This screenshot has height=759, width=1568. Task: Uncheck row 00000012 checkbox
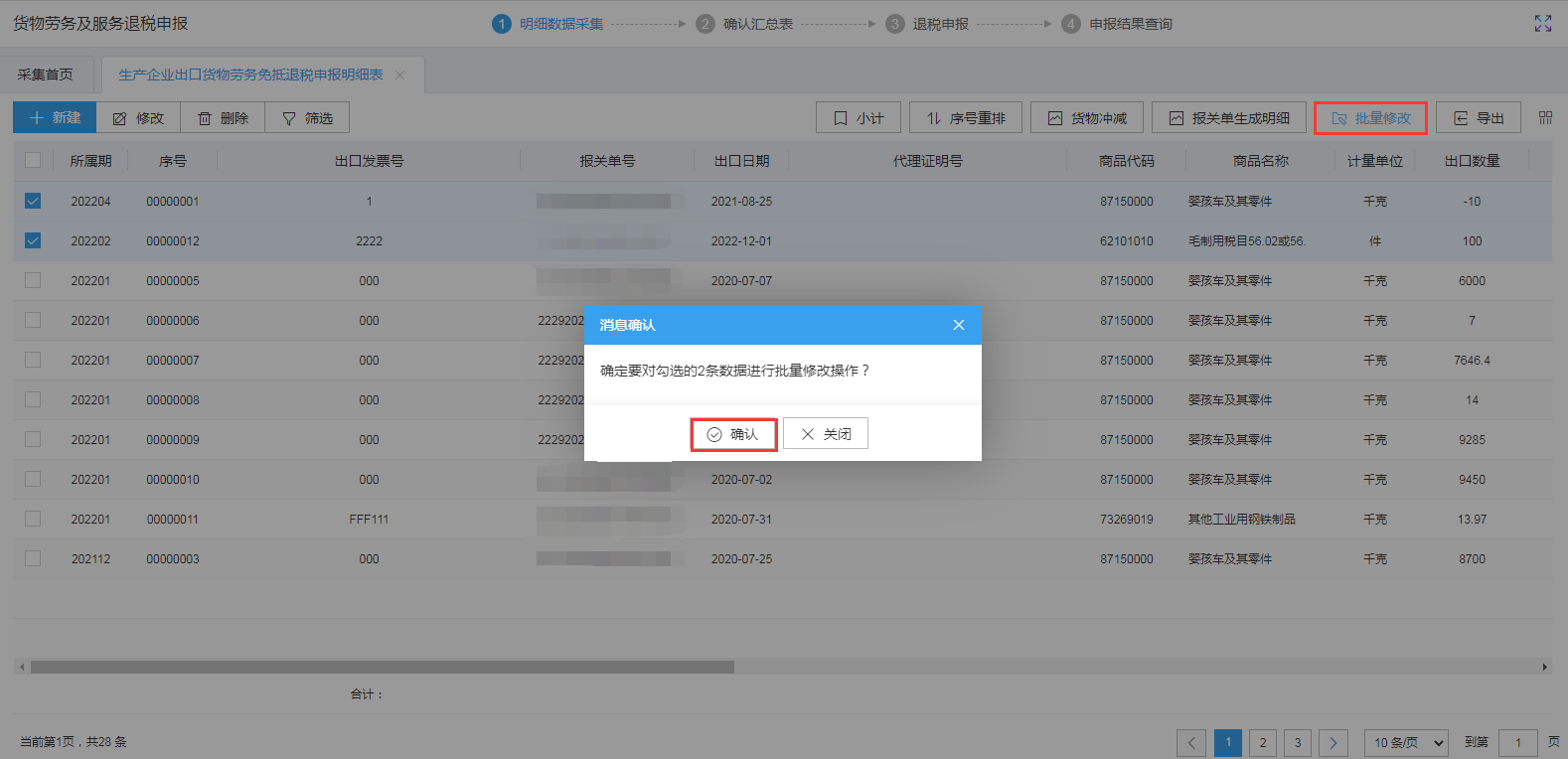pos(33,240)
